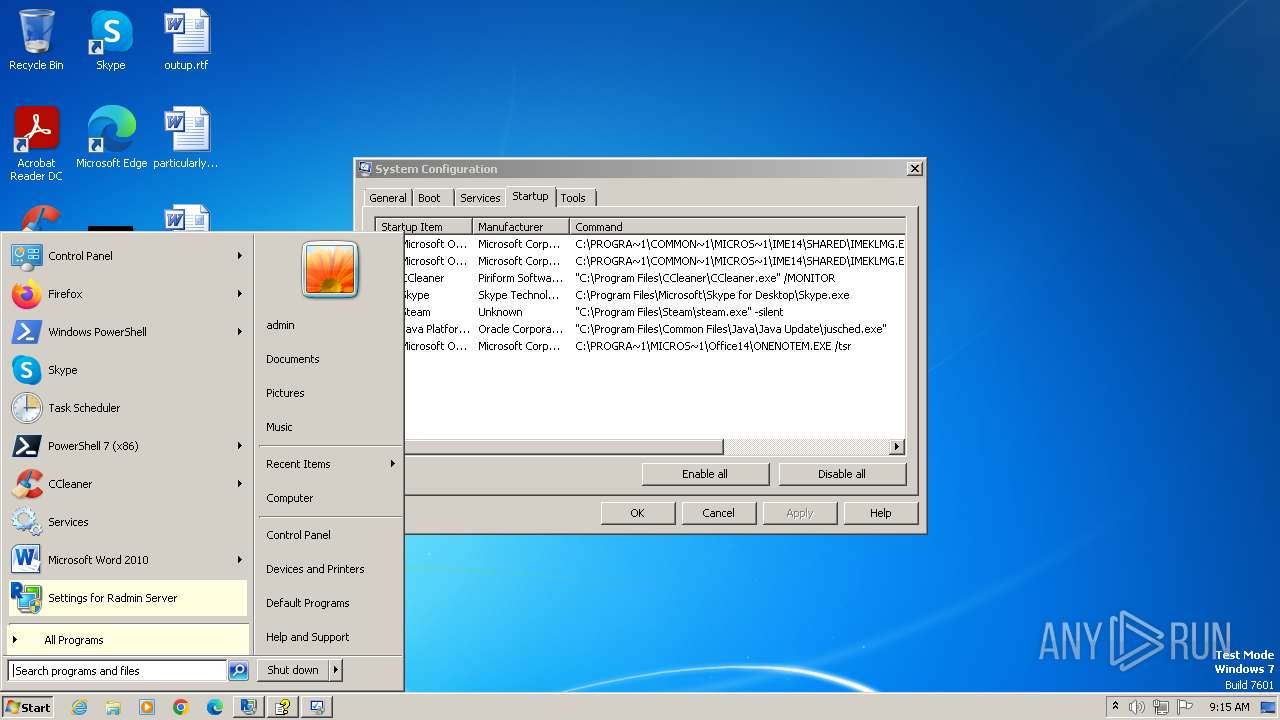Switch to the Boot tab
This screenshot has height=720, width=1280.
429,198
